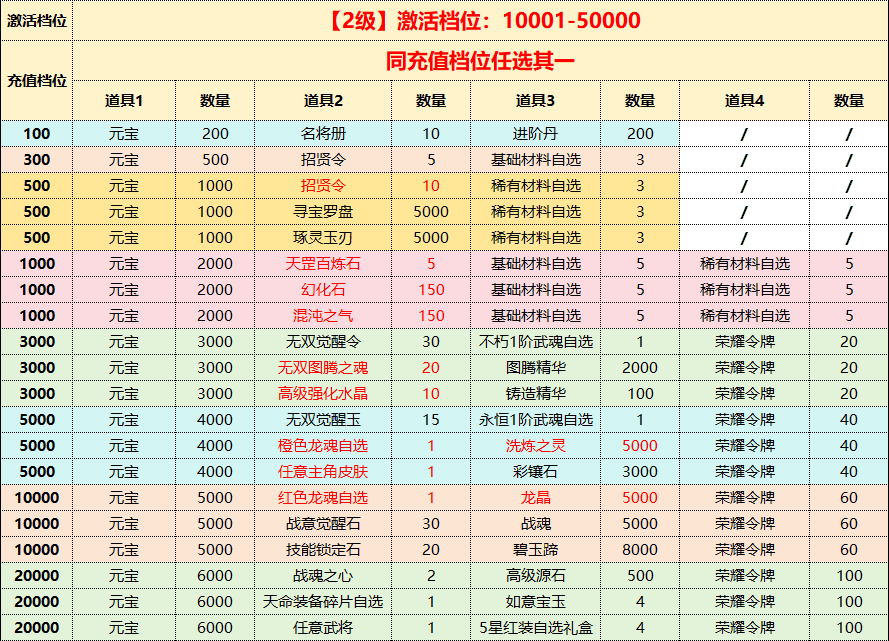Click the 基础材料自选 cell in the 混沌之气 row

pyautogui.click(x=535, y=316)
